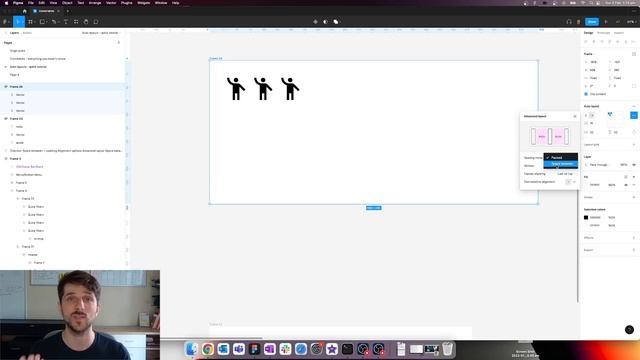Open the Figma main menu icon

(x=6, y=22)
